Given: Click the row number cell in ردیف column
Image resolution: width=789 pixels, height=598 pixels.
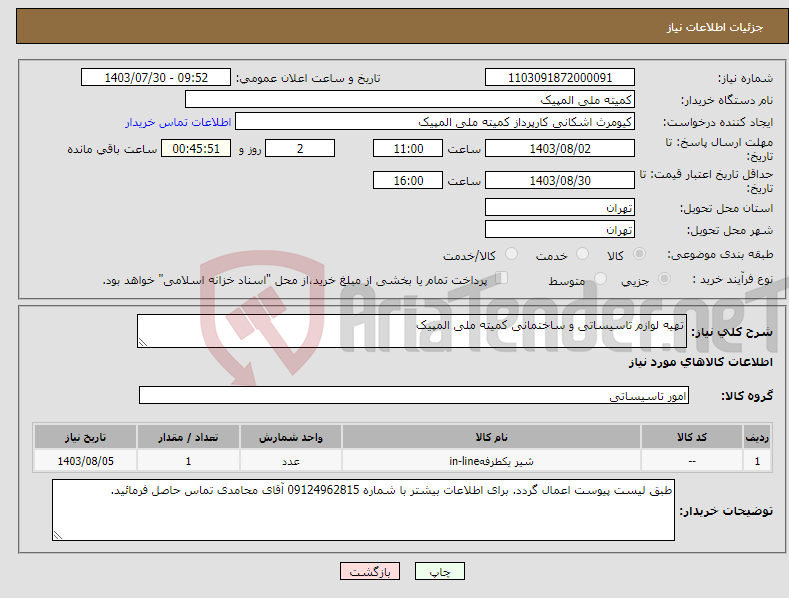Looking at the screenshot, I should (757, 461).
